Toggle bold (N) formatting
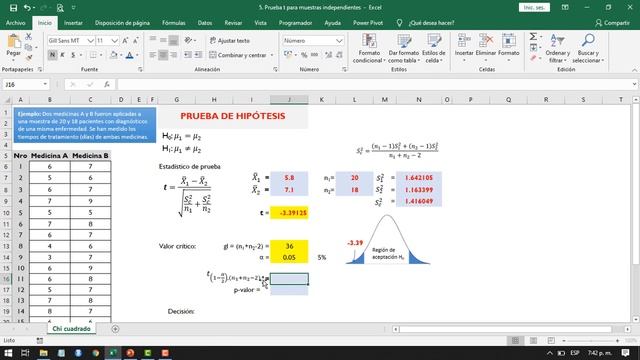This screenshot has height=360, width=640. [x=52, y=55]
